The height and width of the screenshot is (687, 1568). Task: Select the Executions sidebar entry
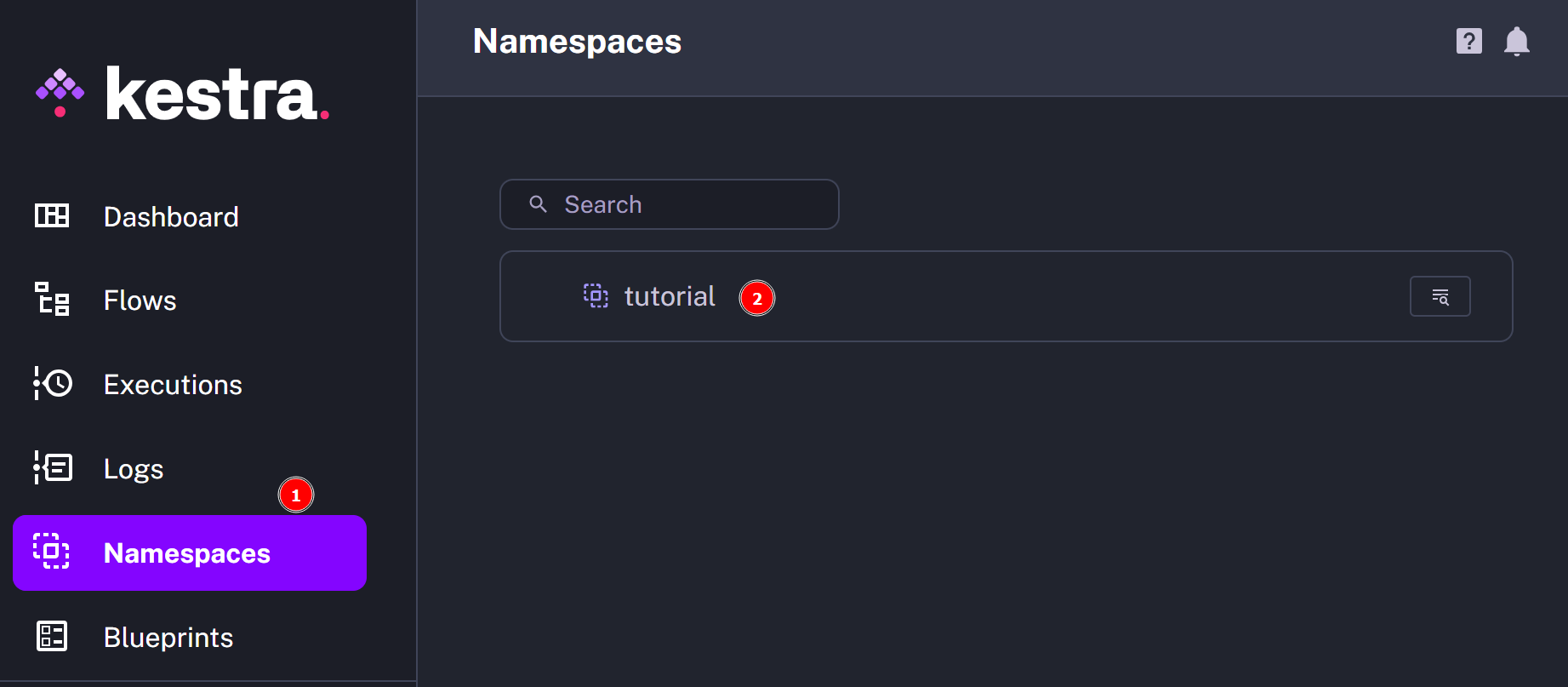click(172, 384)
